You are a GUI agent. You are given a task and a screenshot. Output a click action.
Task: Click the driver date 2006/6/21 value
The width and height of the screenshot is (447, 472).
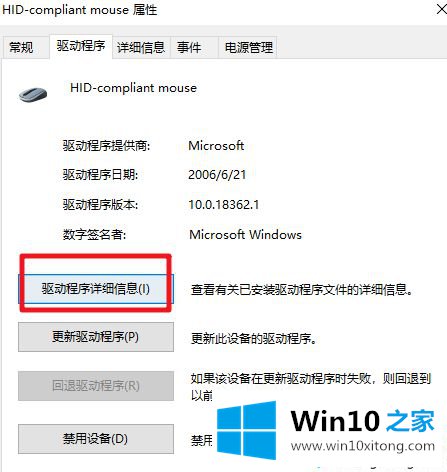[217, 175]
